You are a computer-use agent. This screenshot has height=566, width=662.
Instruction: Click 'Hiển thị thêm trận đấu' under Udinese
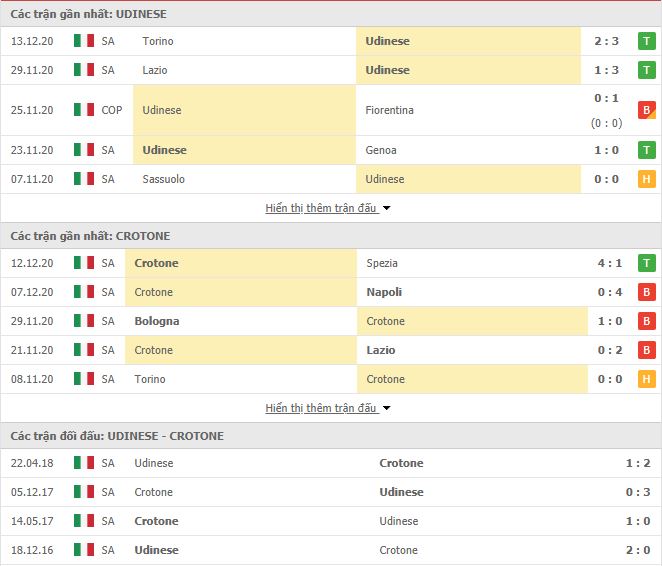click(x=321, y=208)
